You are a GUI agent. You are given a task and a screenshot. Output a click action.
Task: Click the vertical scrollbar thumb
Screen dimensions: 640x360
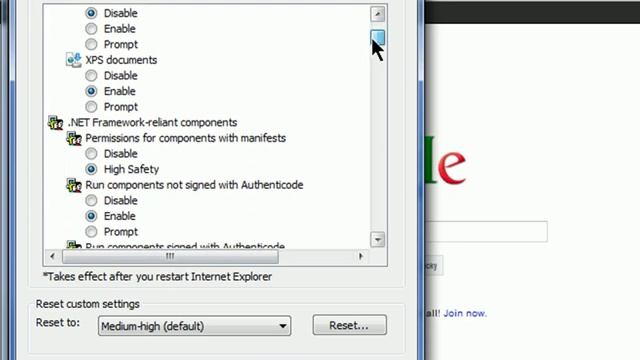[x=378, y=37]
